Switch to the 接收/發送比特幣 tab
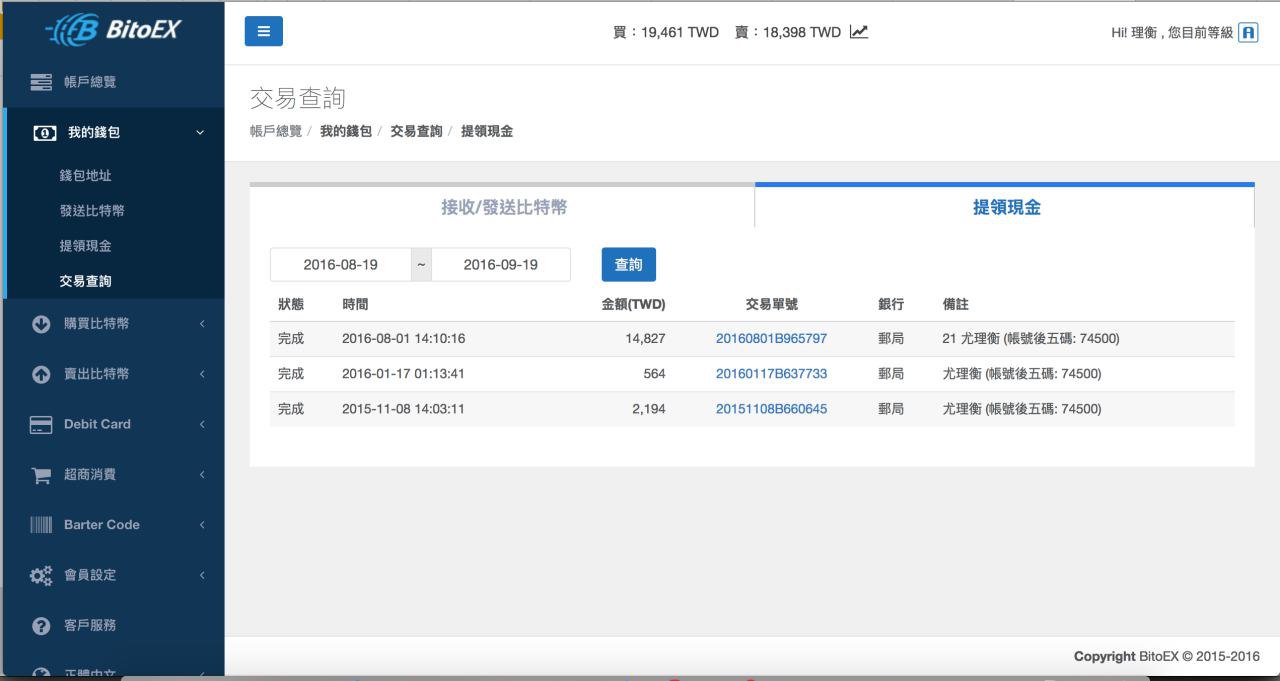The height and width of the screenshot is (681, 1280). (503, 207)
